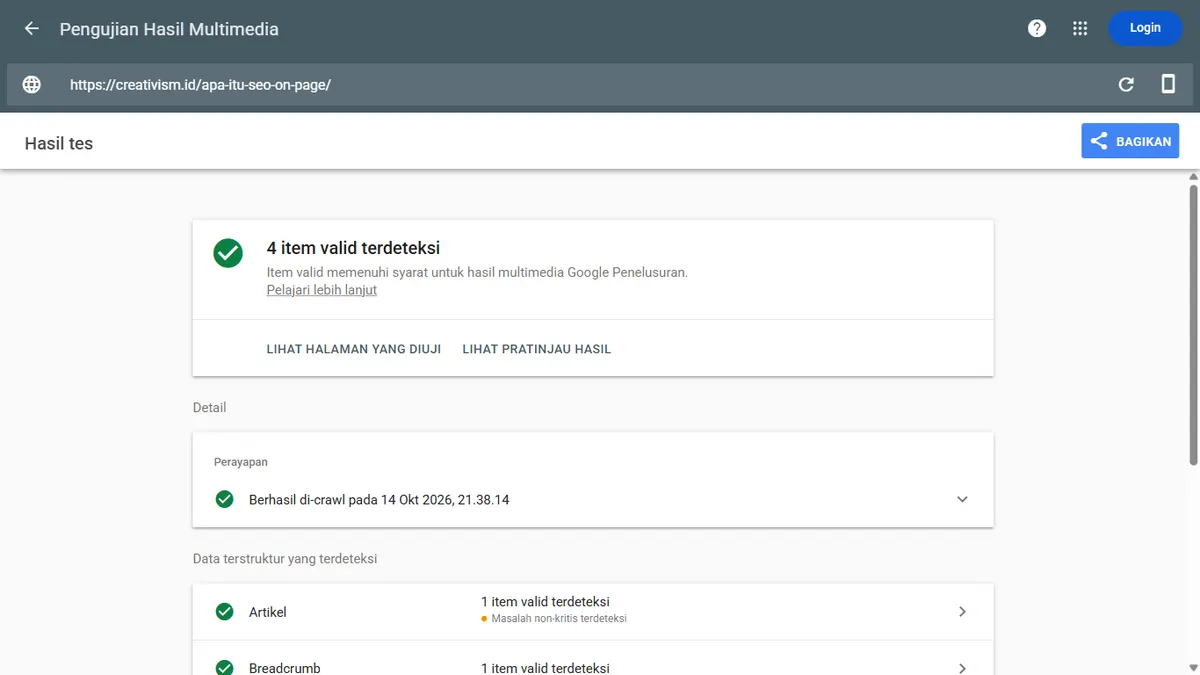Image resolution: width=1200 pixels, height=675 pixels.
Task: Share results with the BAGIKAN button
Action: point(1130,141)
